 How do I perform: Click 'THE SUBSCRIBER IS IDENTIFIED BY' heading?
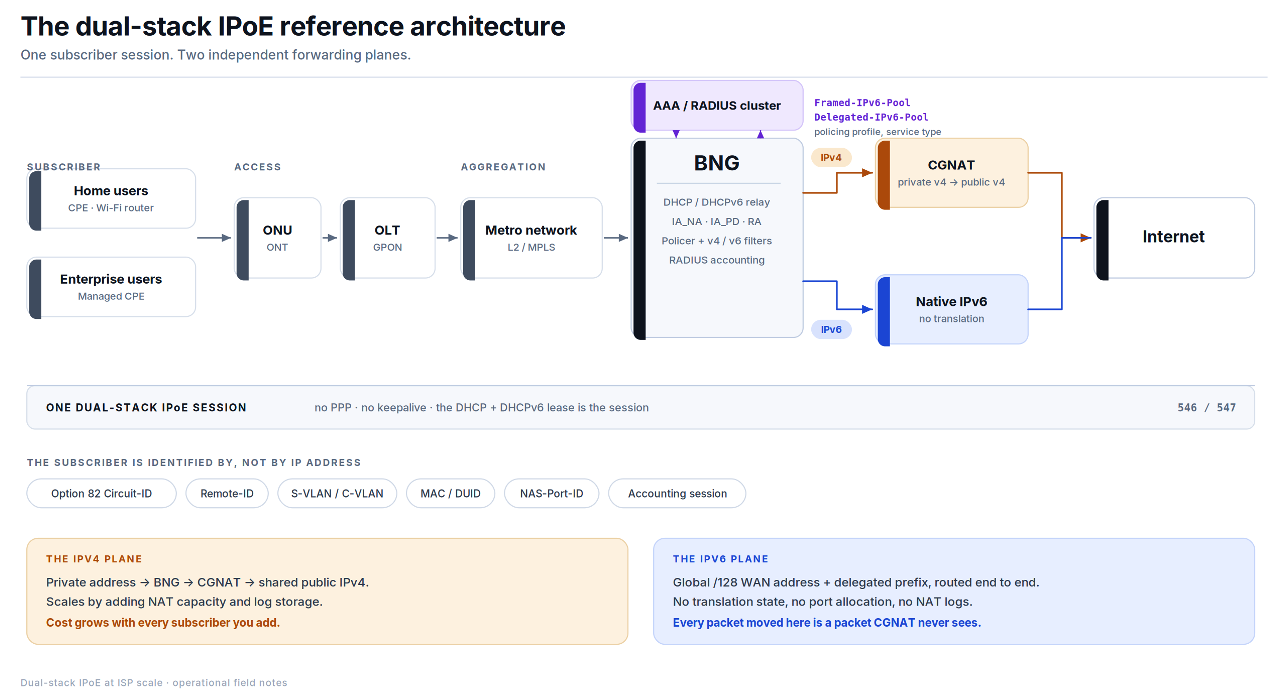(194, 463)
